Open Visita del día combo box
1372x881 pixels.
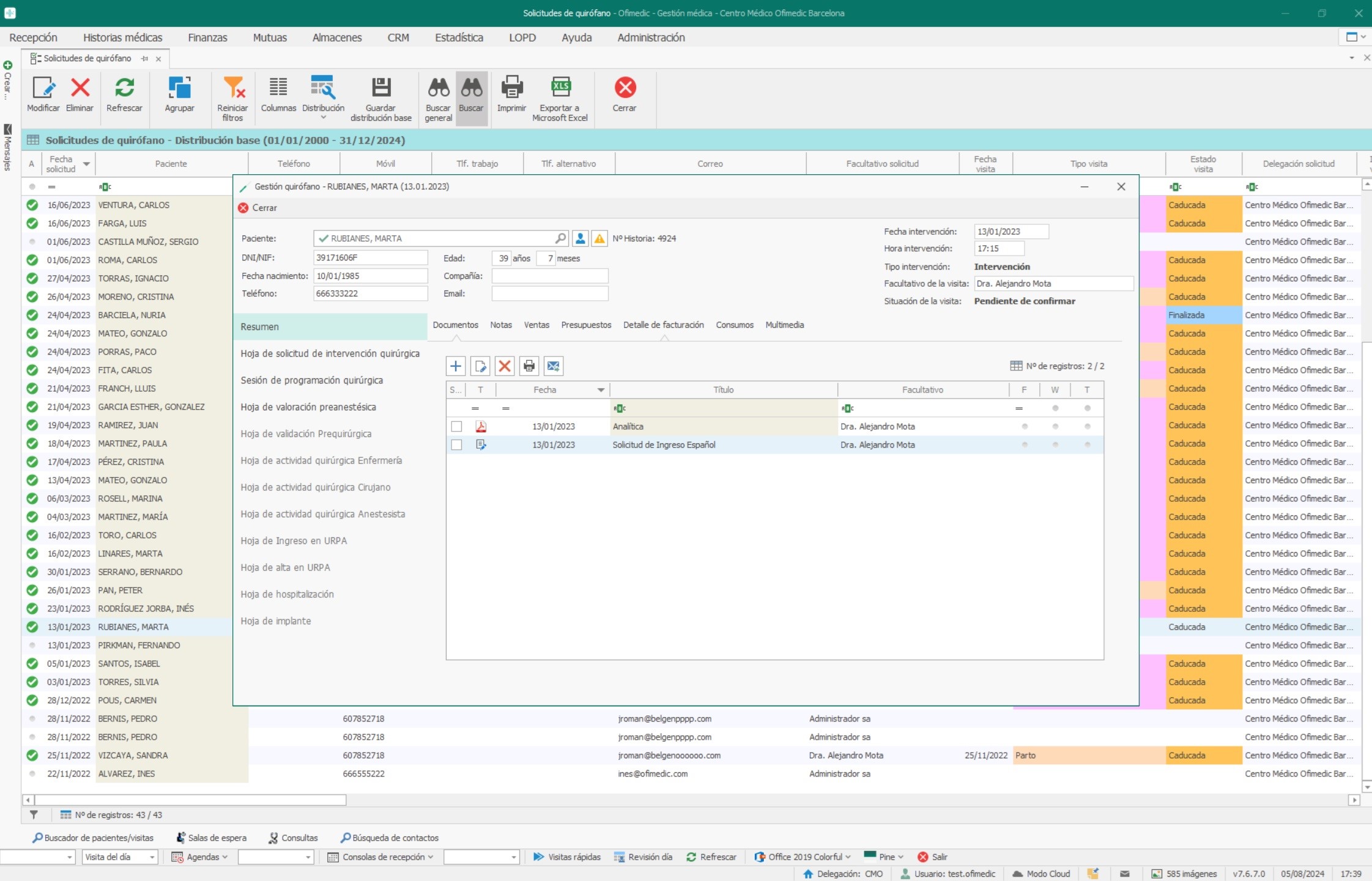[152, 857]
